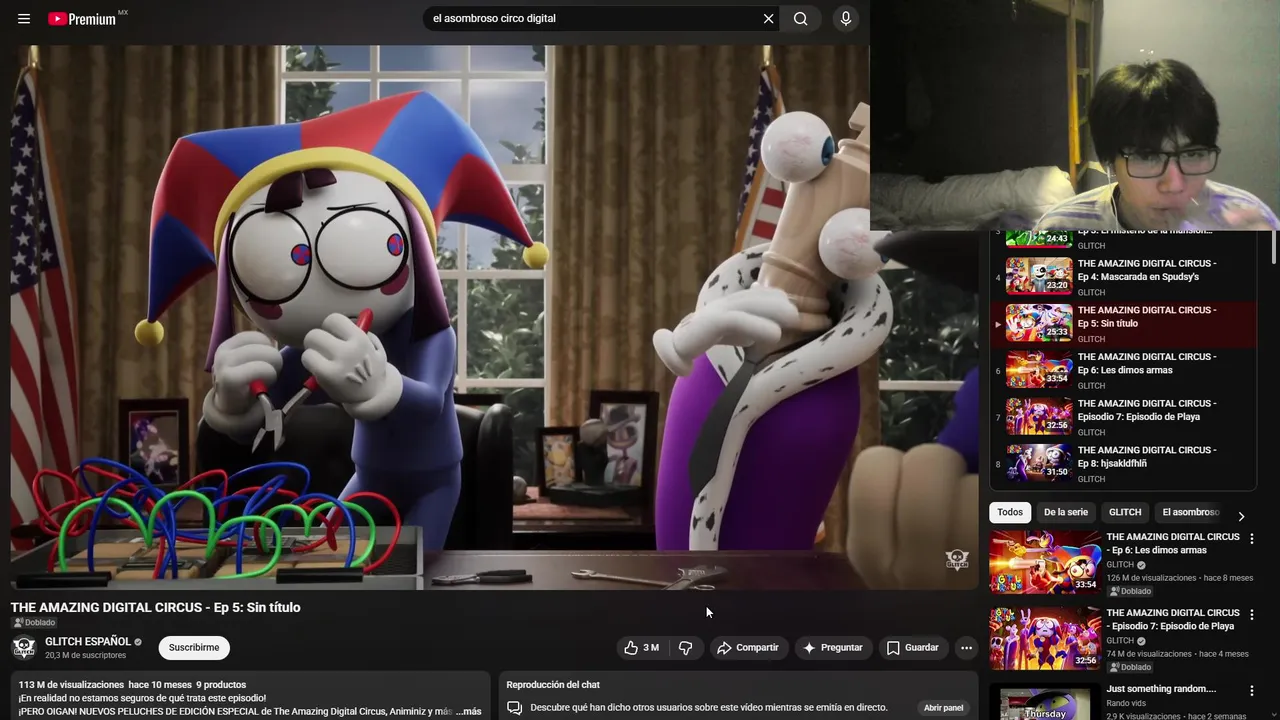The image size is (1280, 720).
Task: Select the 'El asombroso' chip
Action: (1190, 513)
